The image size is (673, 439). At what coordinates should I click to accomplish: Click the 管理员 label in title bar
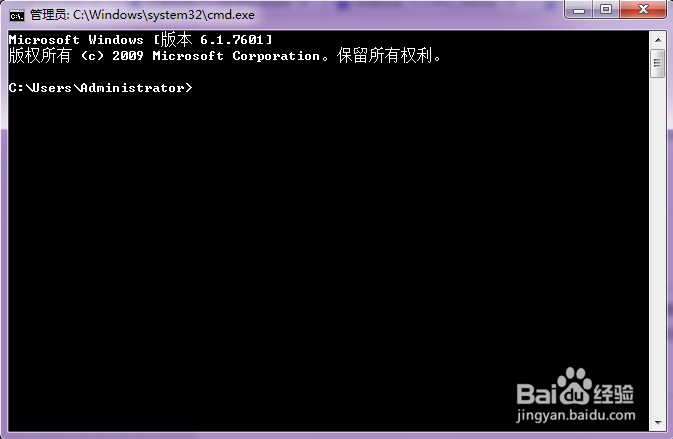point(48,15)
